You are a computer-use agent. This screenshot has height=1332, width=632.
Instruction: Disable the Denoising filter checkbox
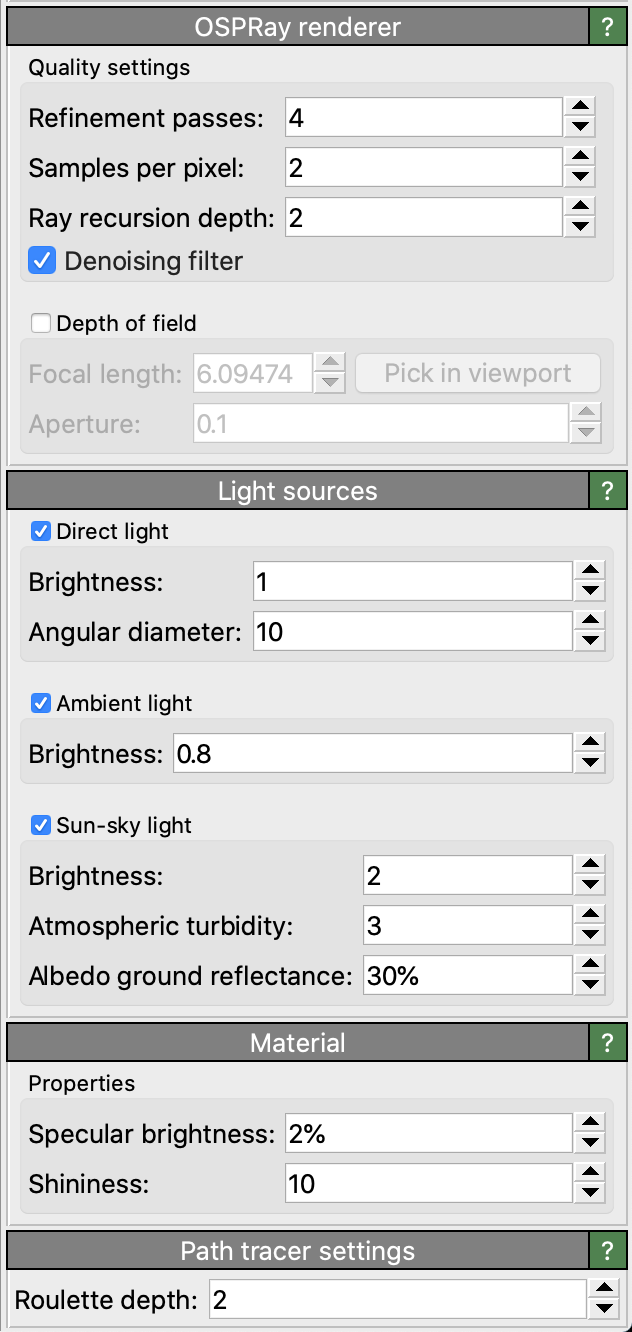[x=42, y=262]
